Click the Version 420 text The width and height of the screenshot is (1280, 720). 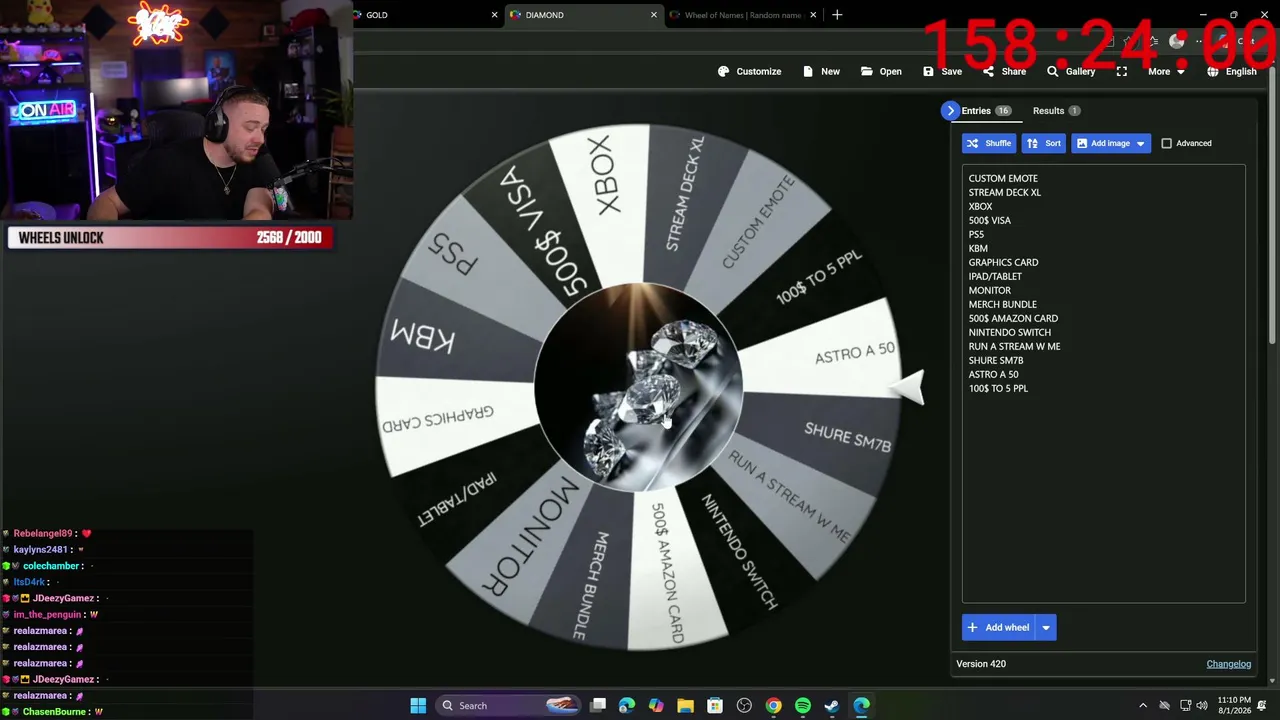click(981, 664)
